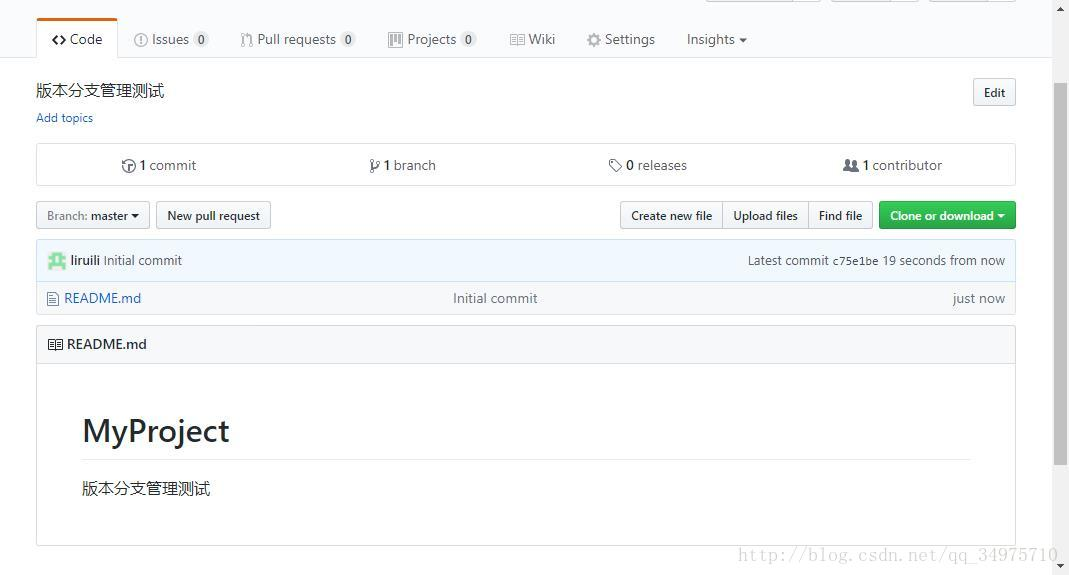
Task: Click the Issues exclamation icon
Action: (140, 40)
